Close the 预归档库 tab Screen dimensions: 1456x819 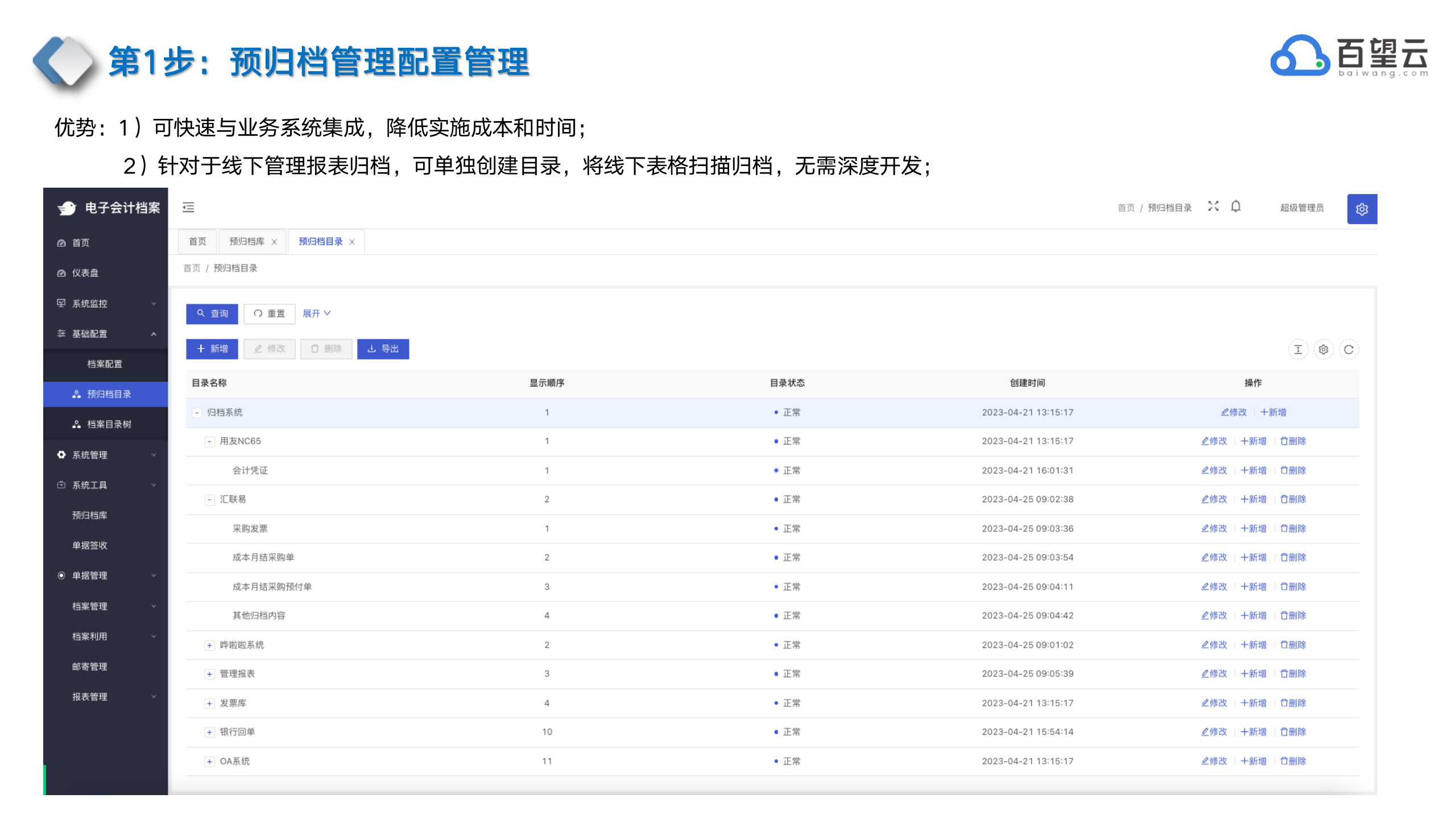tap(274, 242)
